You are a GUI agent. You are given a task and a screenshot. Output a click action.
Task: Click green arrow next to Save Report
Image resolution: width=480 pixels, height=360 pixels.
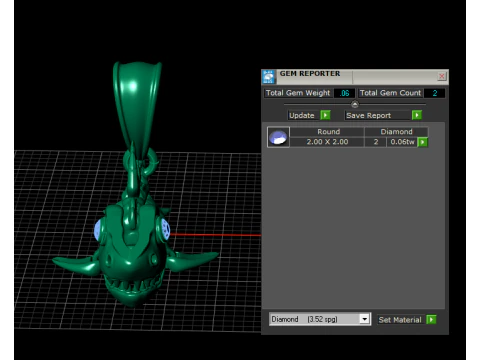pyautogui.click(x=417, y=115)
